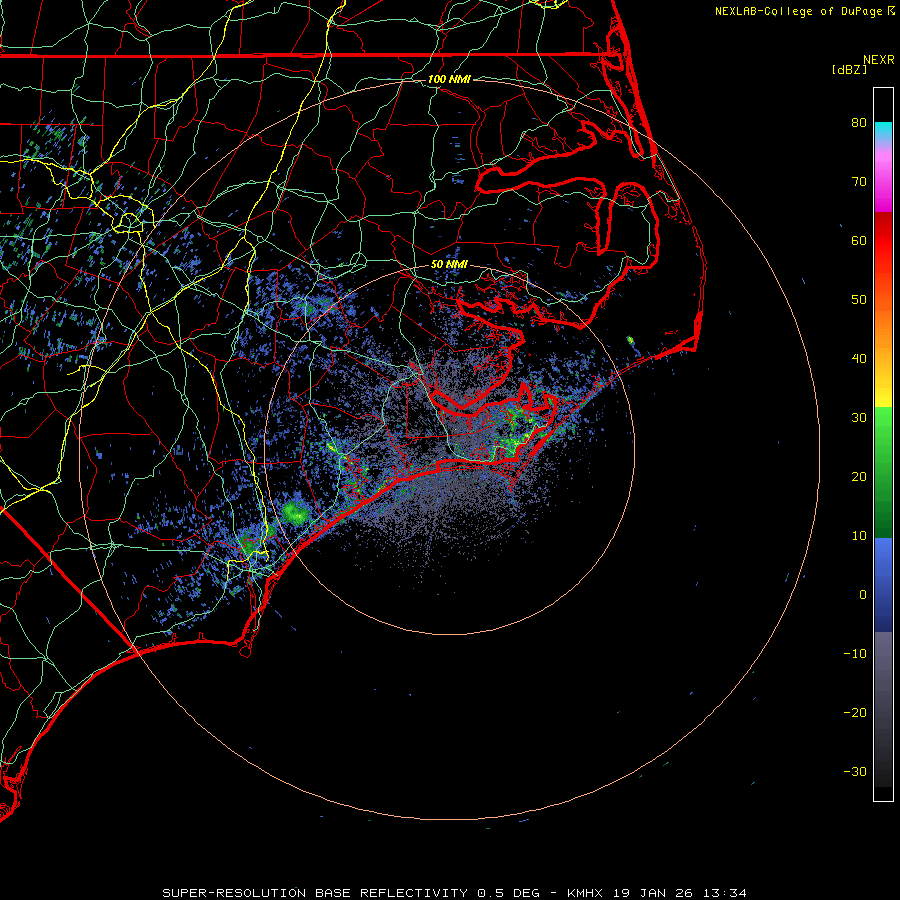Click the 50 NMI range ring label
This screenshot has width=900, height=900.
pyautogui.click(x=449, y=264)
